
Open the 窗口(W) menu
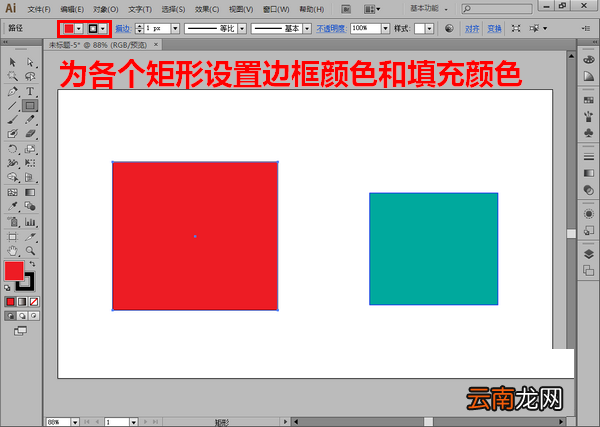pos(276,9)
